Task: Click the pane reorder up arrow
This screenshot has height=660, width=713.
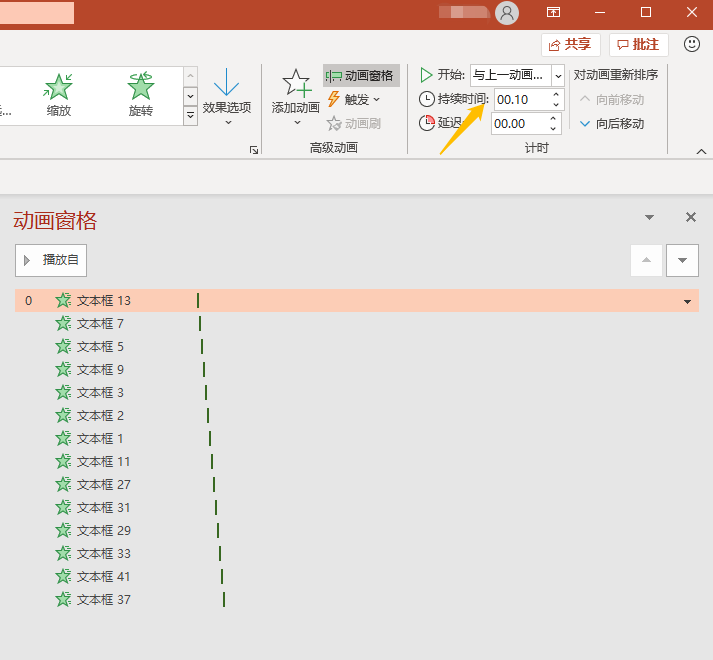Action: pyautogui.click(x=646, y=260)
